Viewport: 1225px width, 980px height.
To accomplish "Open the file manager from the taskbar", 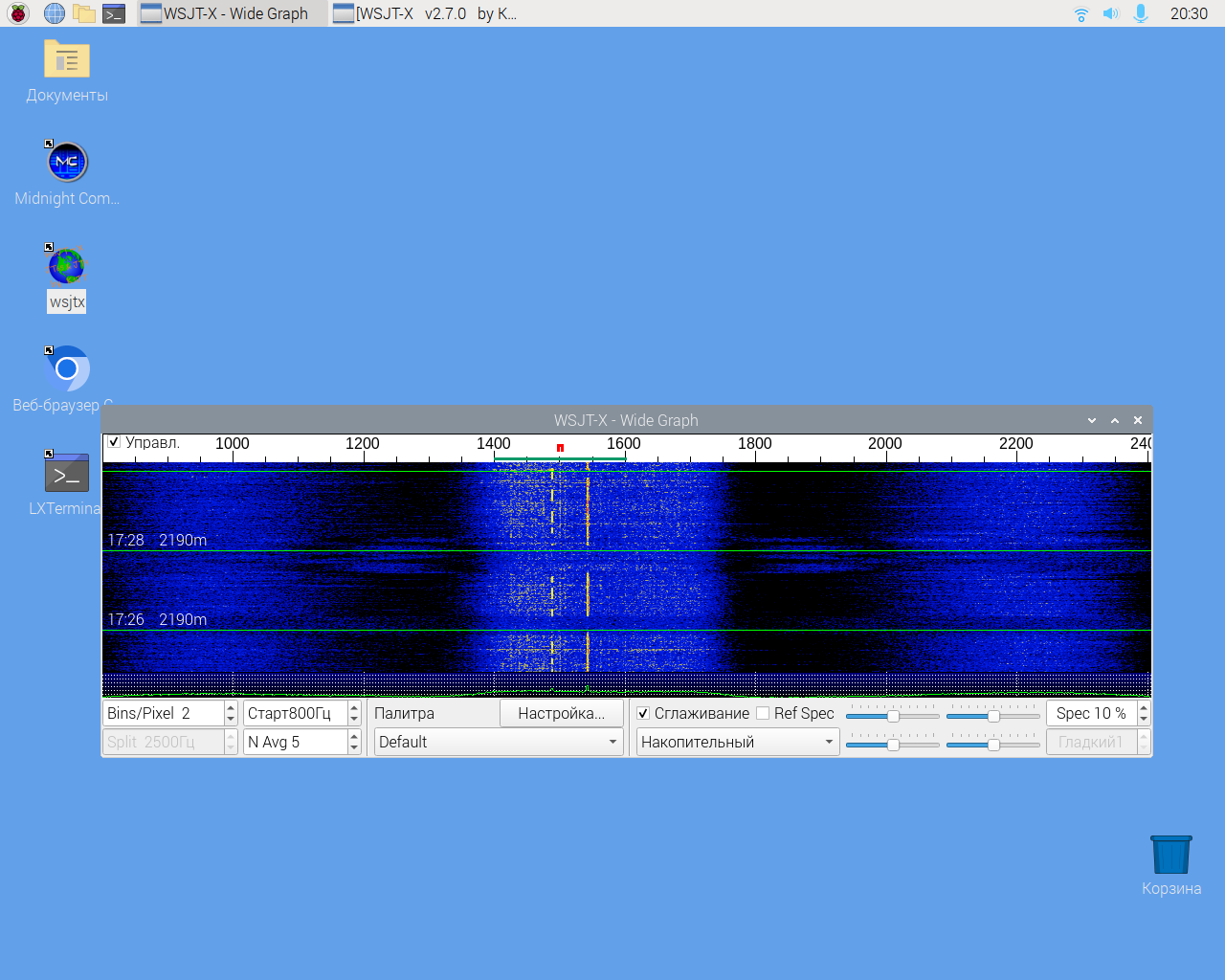I will pos(84,13).
